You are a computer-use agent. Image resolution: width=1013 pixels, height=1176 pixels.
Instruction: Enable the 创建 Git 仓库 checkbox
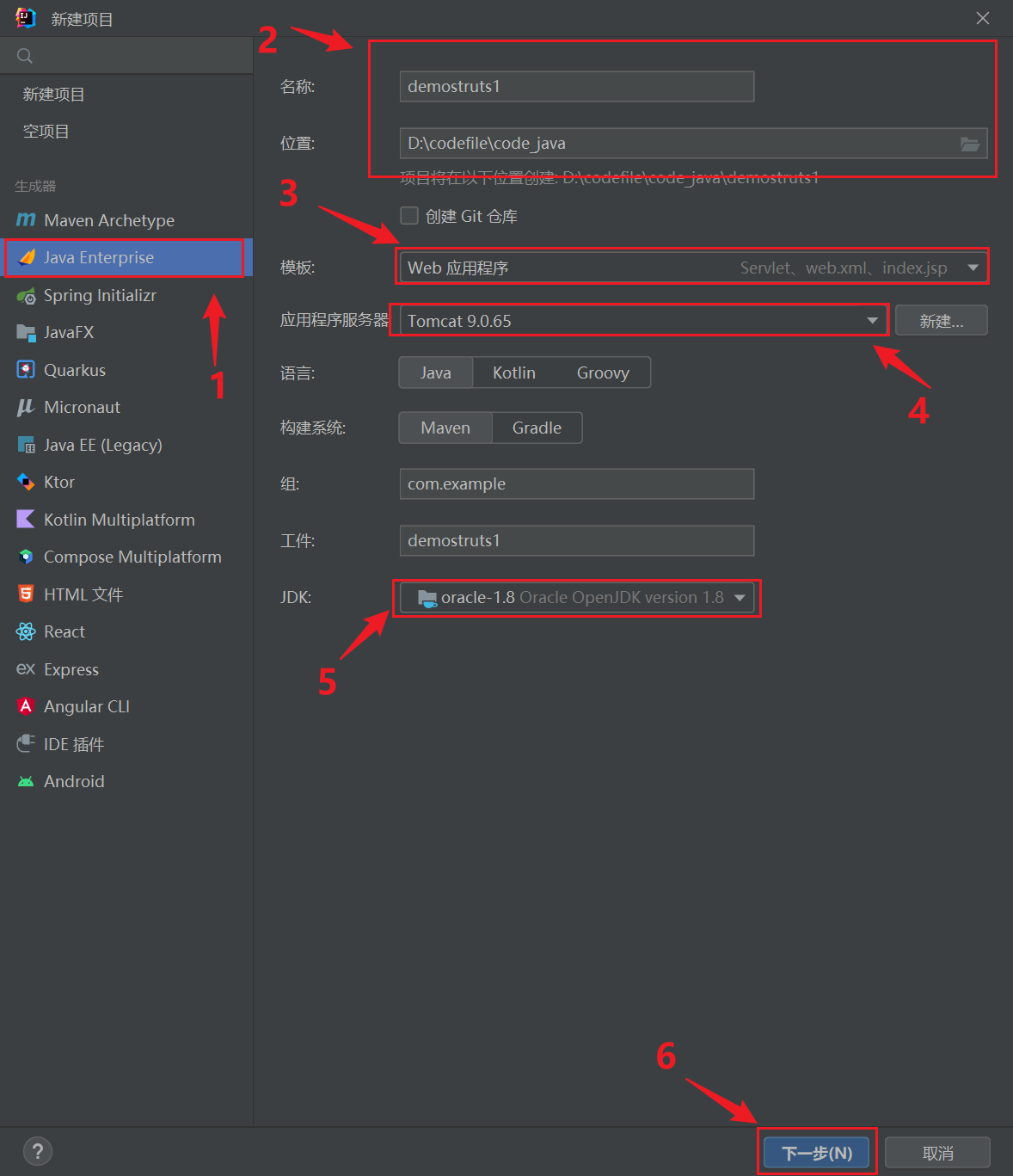[409, 216]
